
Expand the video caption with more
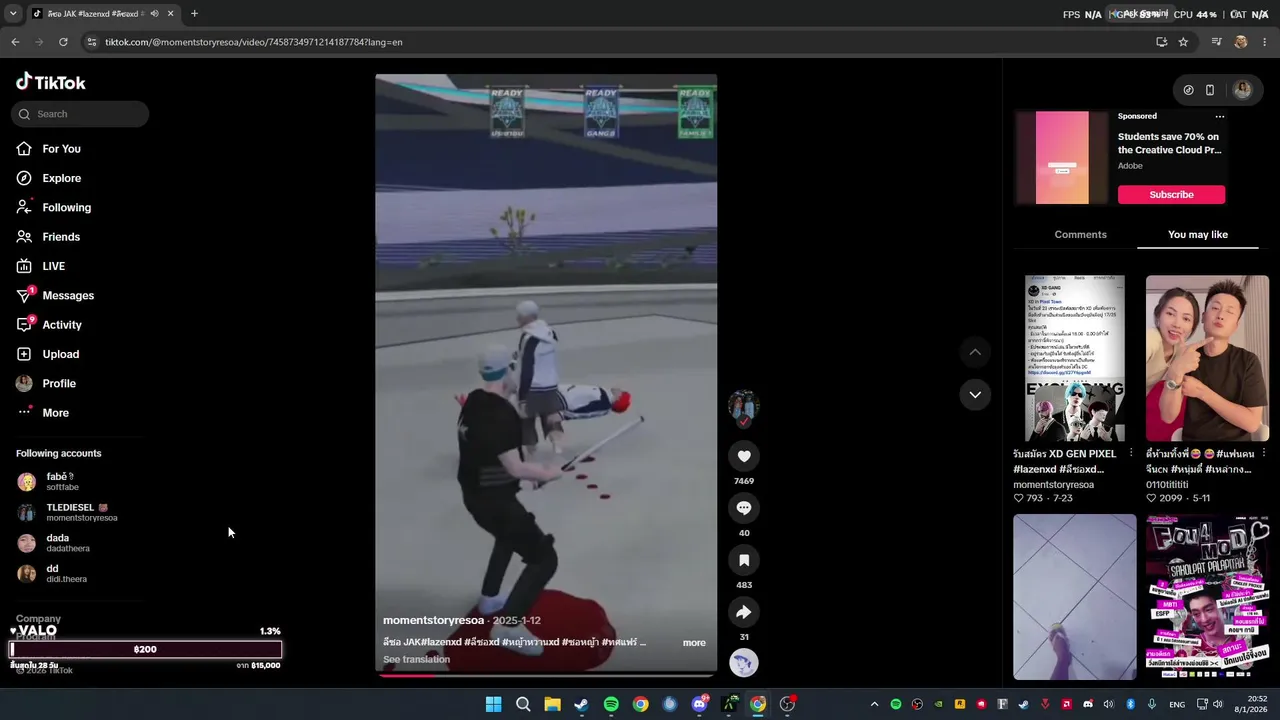(x=694, y=642)
